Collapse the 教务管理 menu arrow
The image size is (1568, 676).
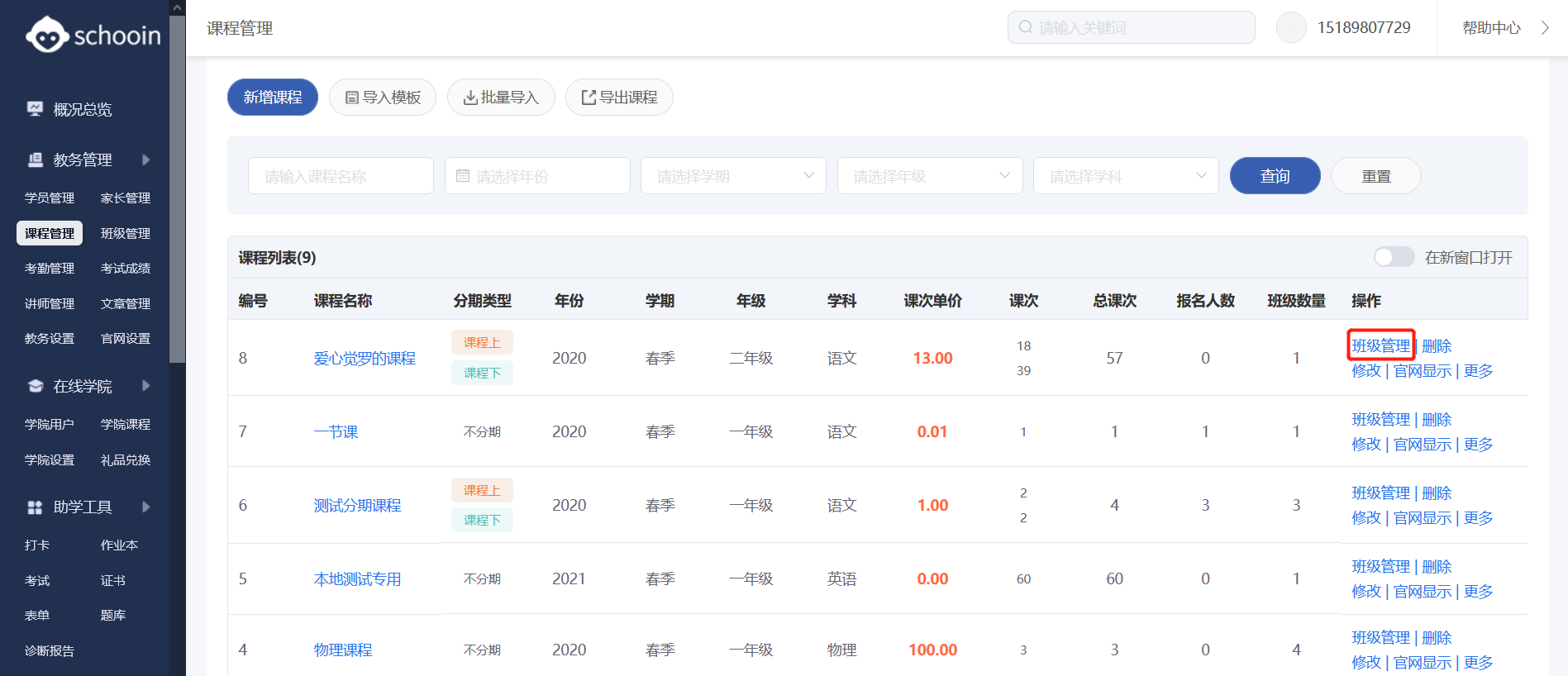point(146,159)
